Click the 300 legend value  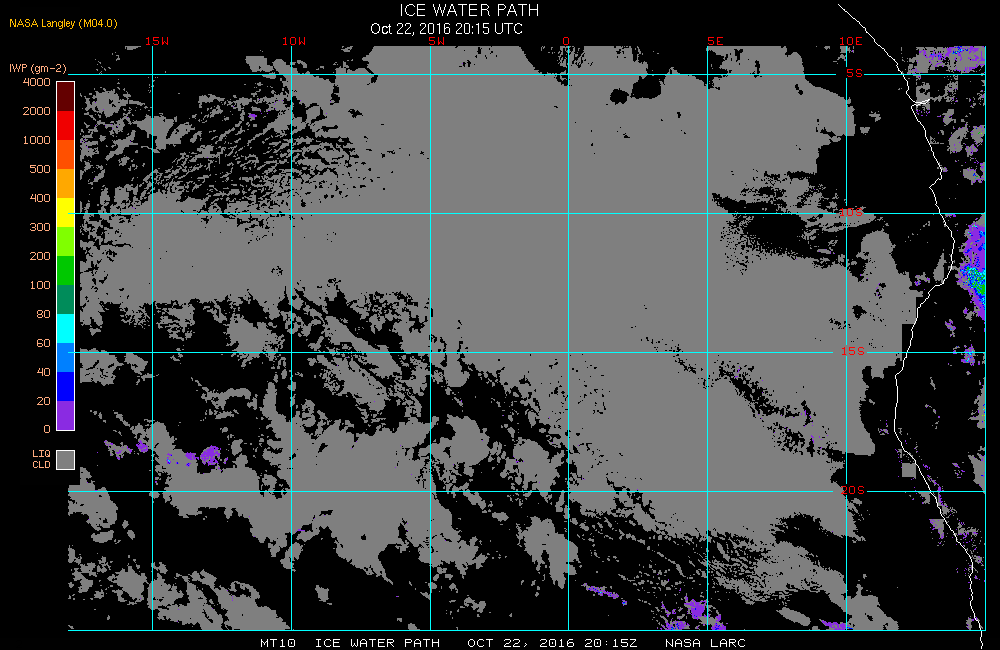[x=40, y=227]
